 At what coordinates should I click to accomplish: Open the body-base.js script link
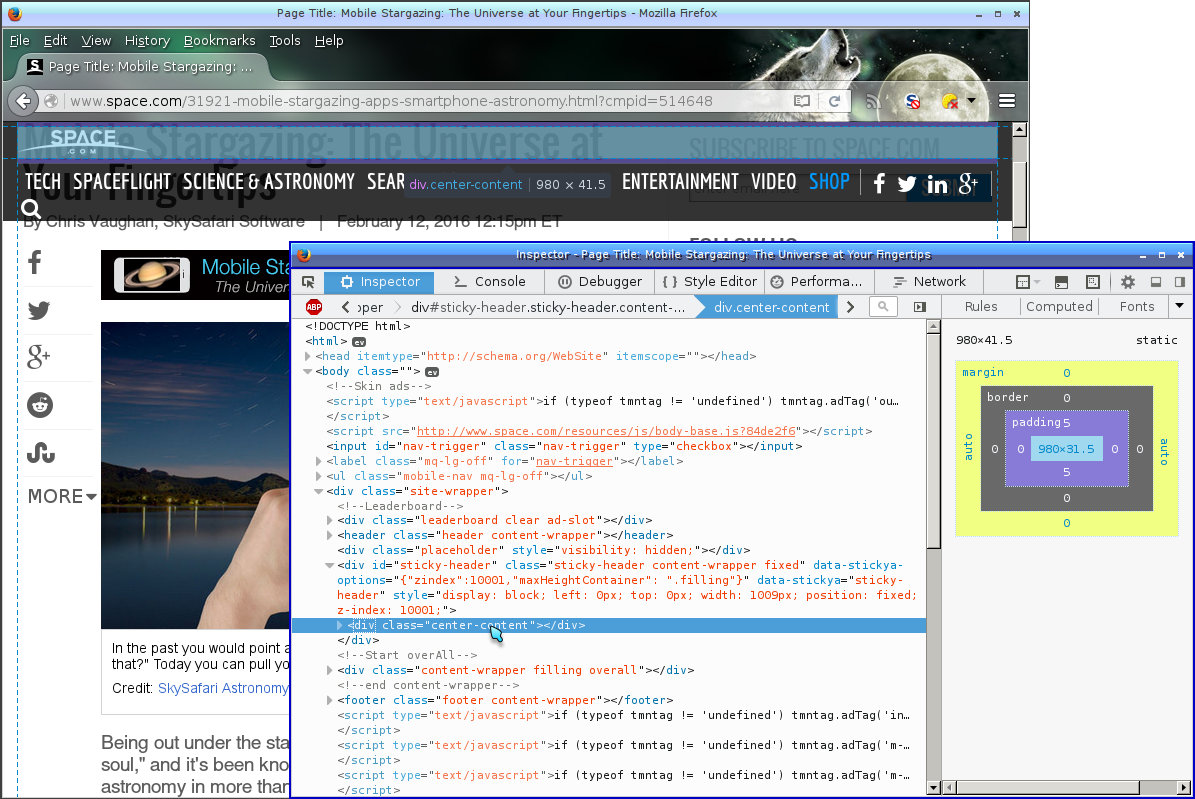[x=606, y=431]
